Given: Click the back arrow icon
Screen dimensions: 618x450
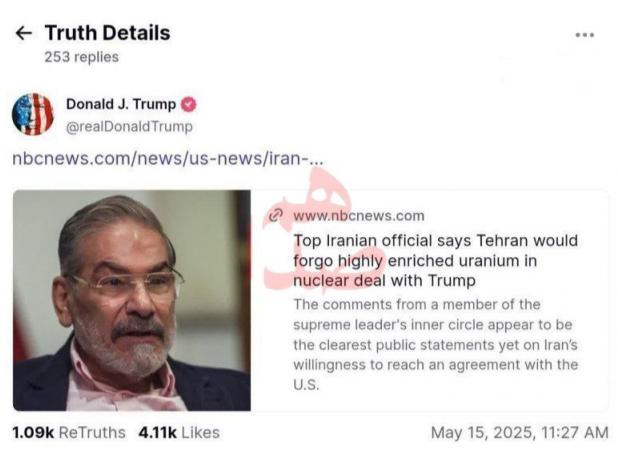Looking at the screenshot, I should click(23, 33).
